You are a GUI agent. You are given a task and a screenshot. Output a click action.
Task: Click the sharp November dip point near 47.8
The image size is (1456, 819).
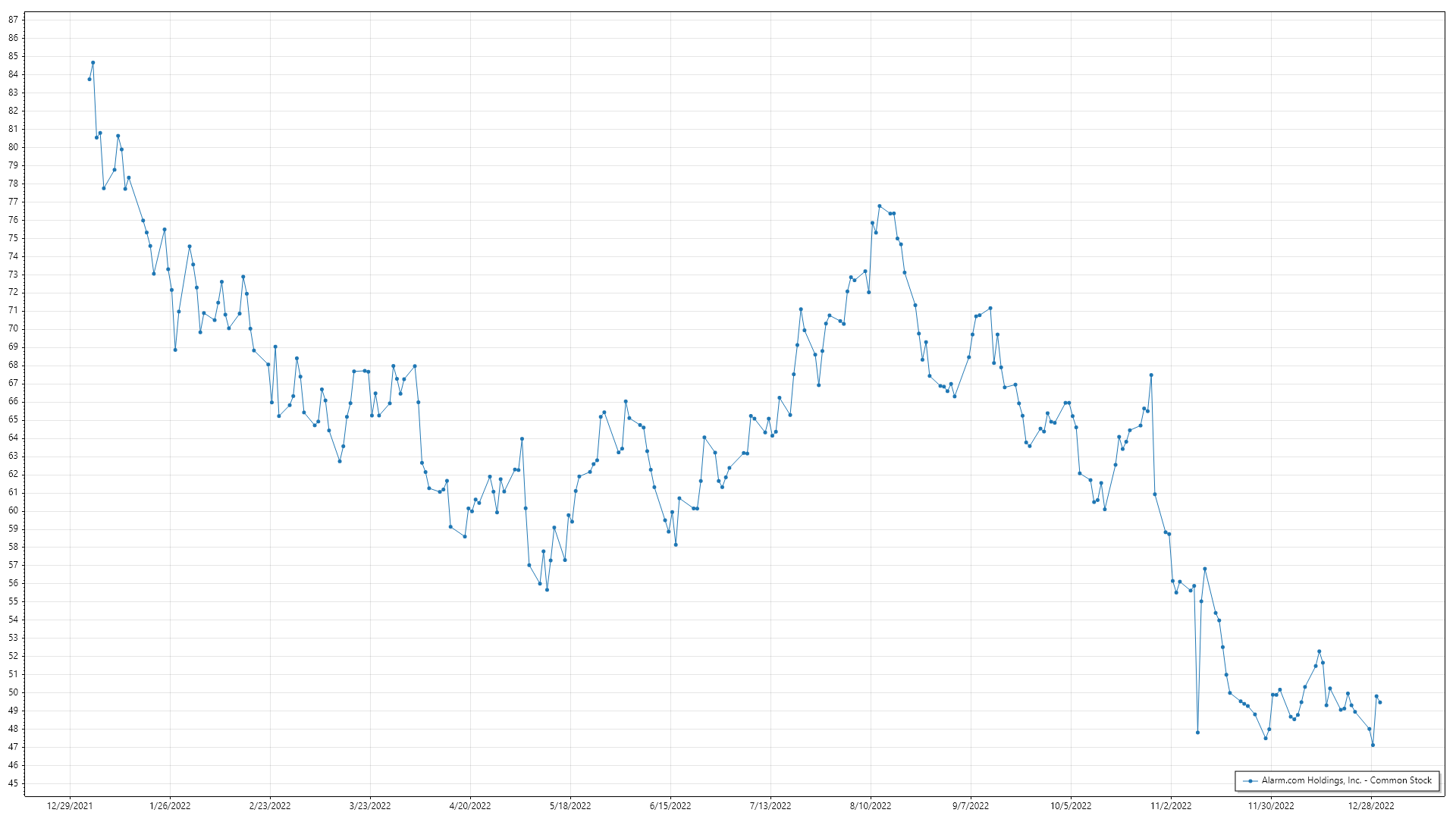point(1198,733)
